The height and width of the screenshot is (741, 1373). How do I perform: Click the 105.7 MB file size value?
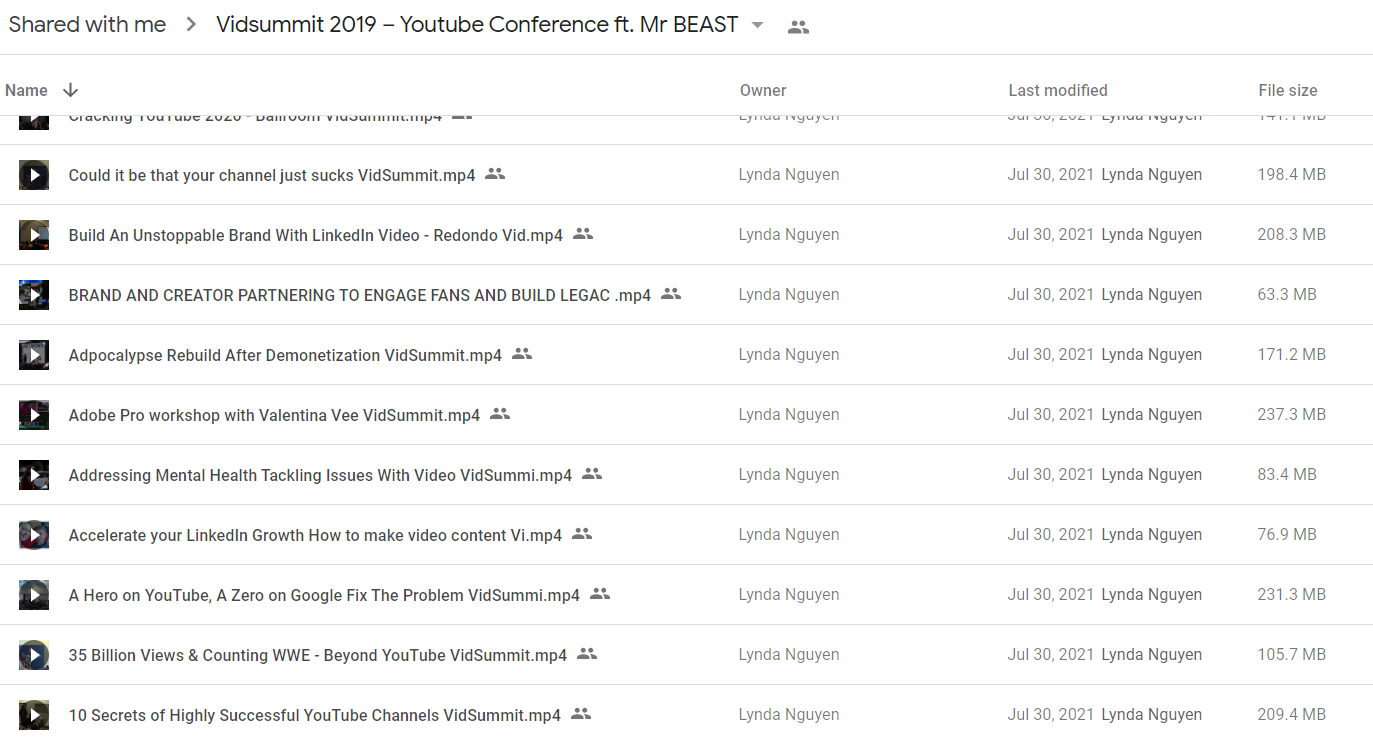pyautogui.click(x=1292, y=655)
